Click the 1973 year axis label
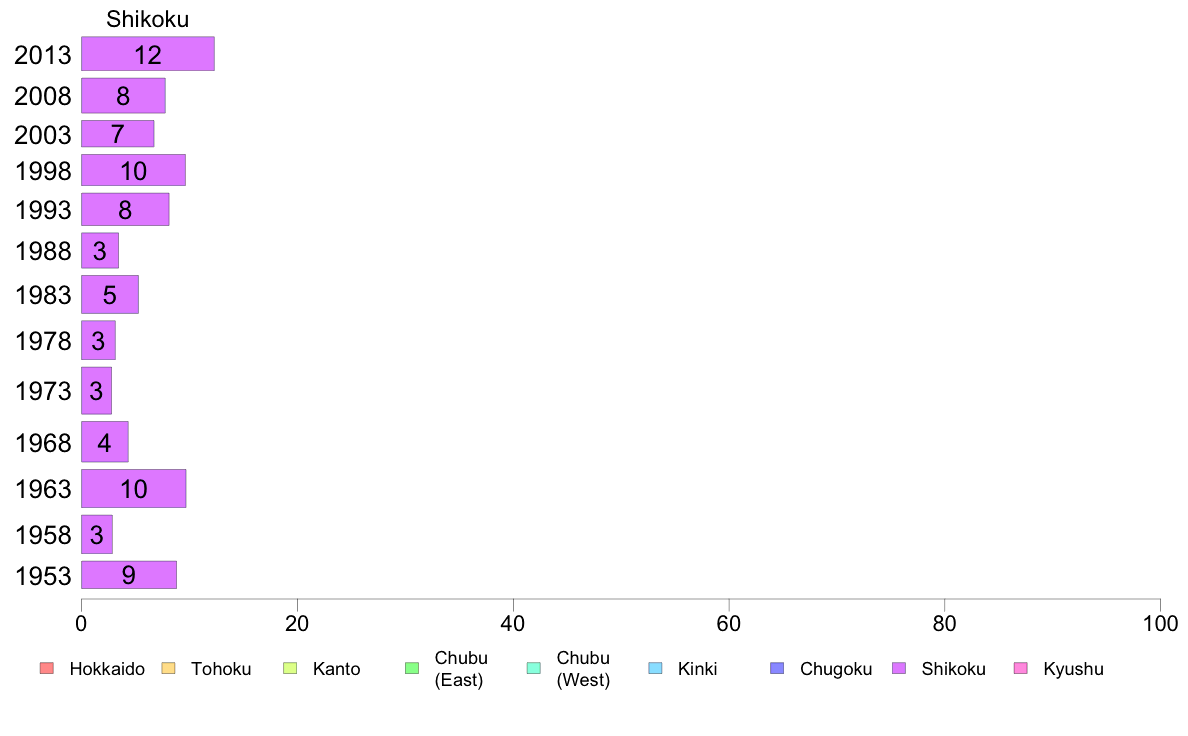The image size is (1188, 736). [x=43, y=391]
